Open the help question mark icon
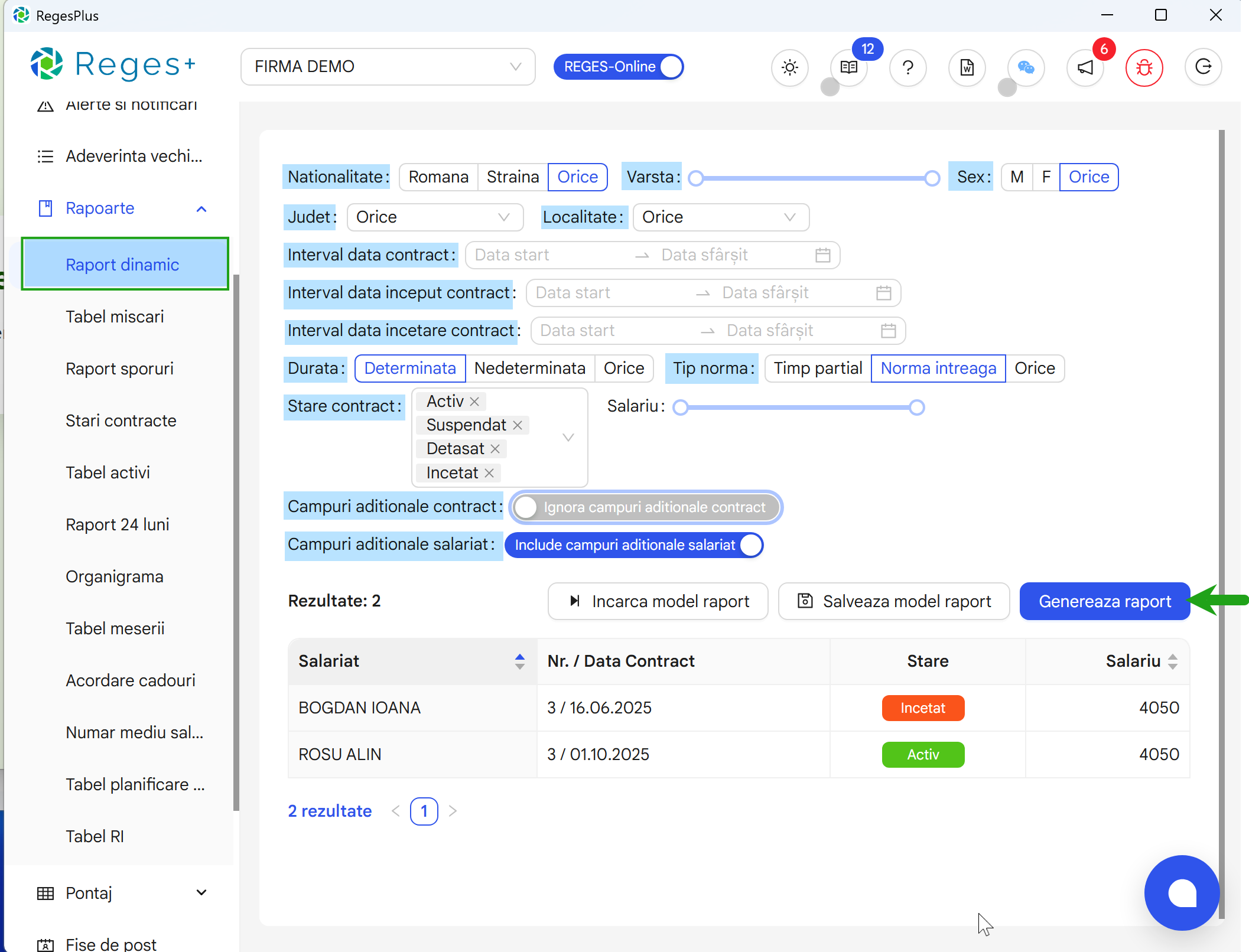Viewport: 1249px width, 952px height. click(908, 67)
